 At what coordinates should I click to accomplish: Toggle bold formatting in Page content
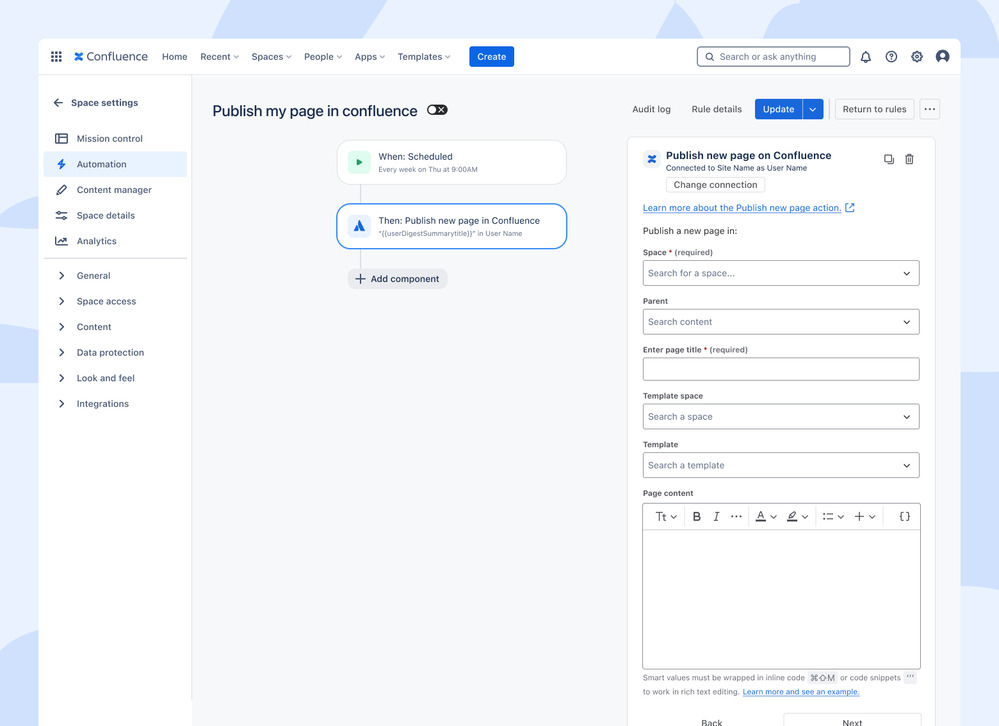pos(696,516)
